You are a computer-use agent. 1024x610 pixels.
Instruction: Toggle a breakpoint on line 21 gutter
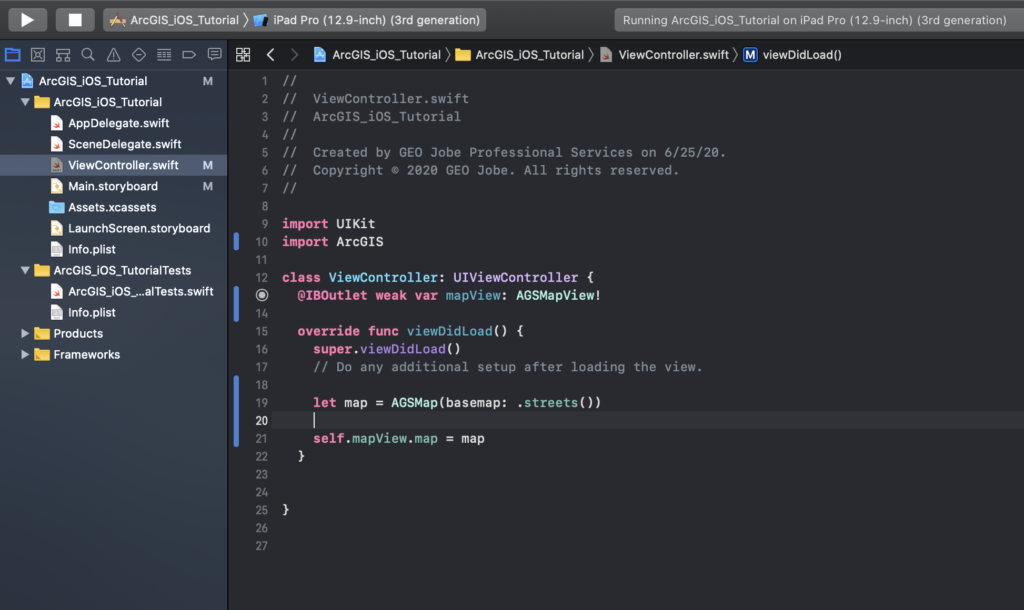tap(262, 438)
